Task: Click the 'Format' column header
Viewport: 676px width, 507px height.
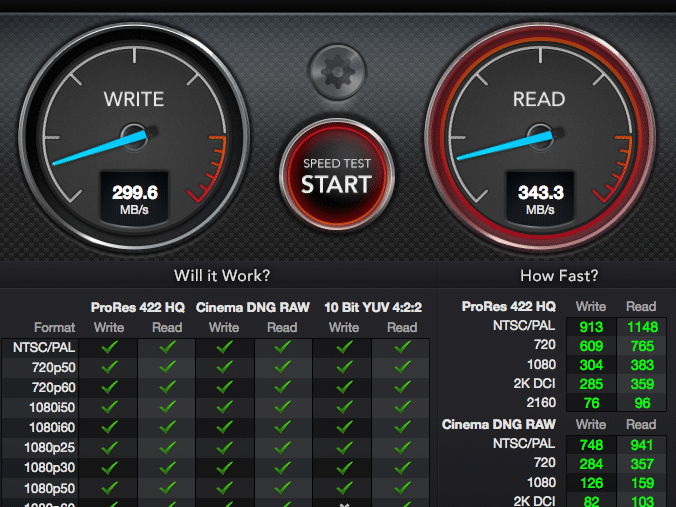Action: (x=54, y=328)
